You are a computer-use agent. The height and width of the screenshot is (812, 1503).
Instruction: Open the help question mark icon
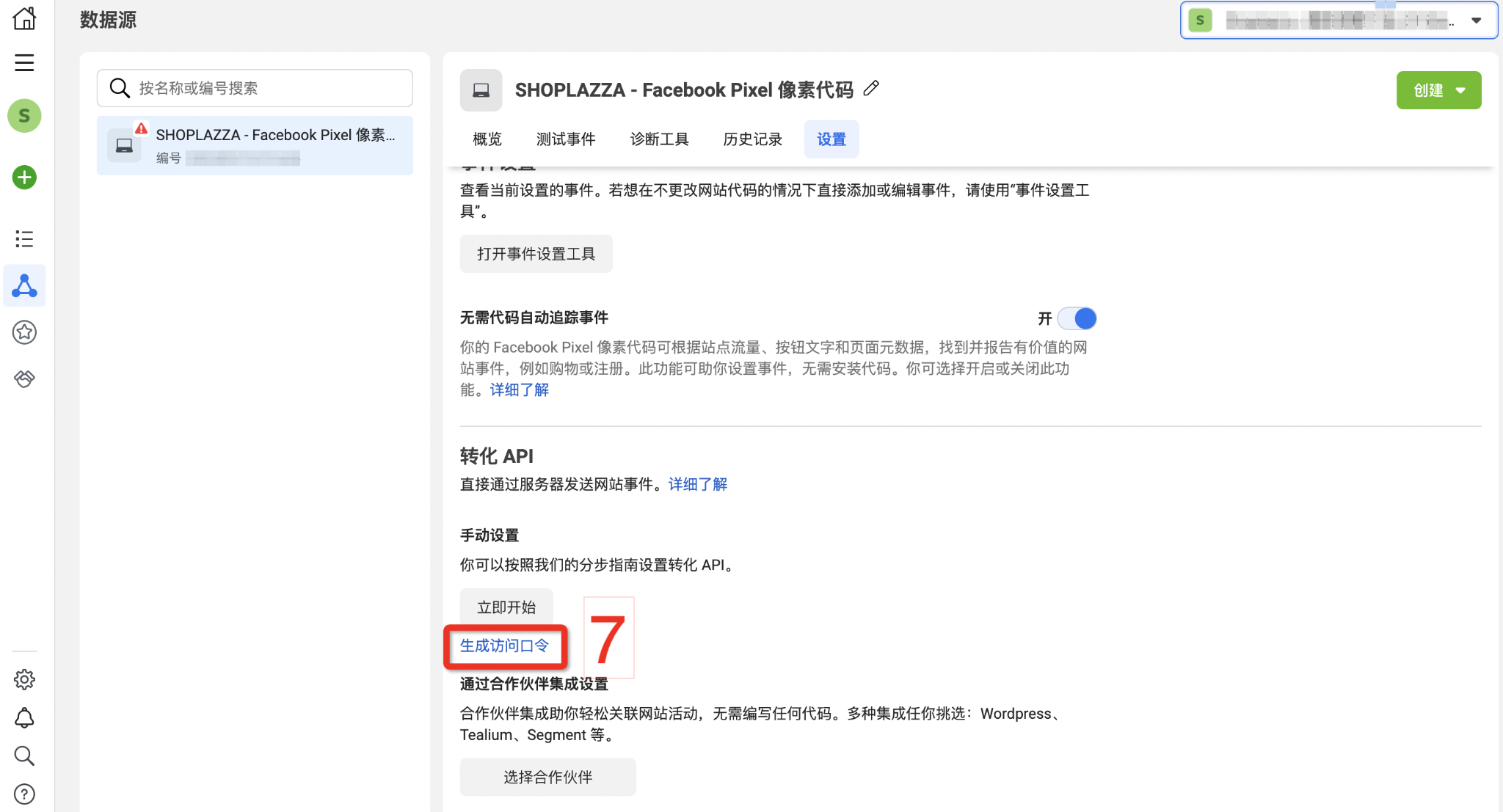coord(24,794)
